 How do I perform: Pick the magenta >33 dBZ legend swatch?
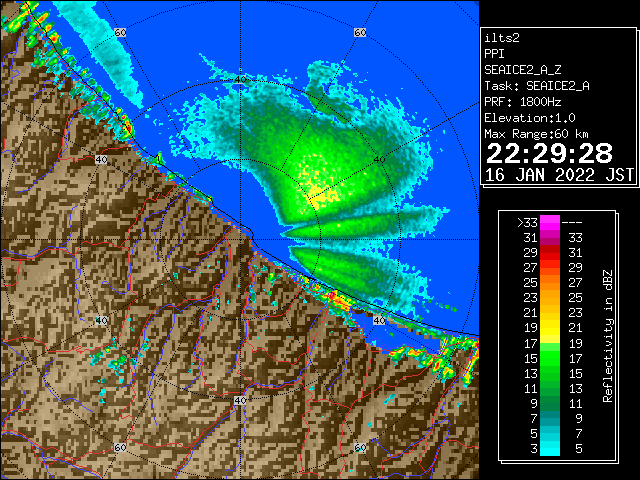(x=550, y=222)
